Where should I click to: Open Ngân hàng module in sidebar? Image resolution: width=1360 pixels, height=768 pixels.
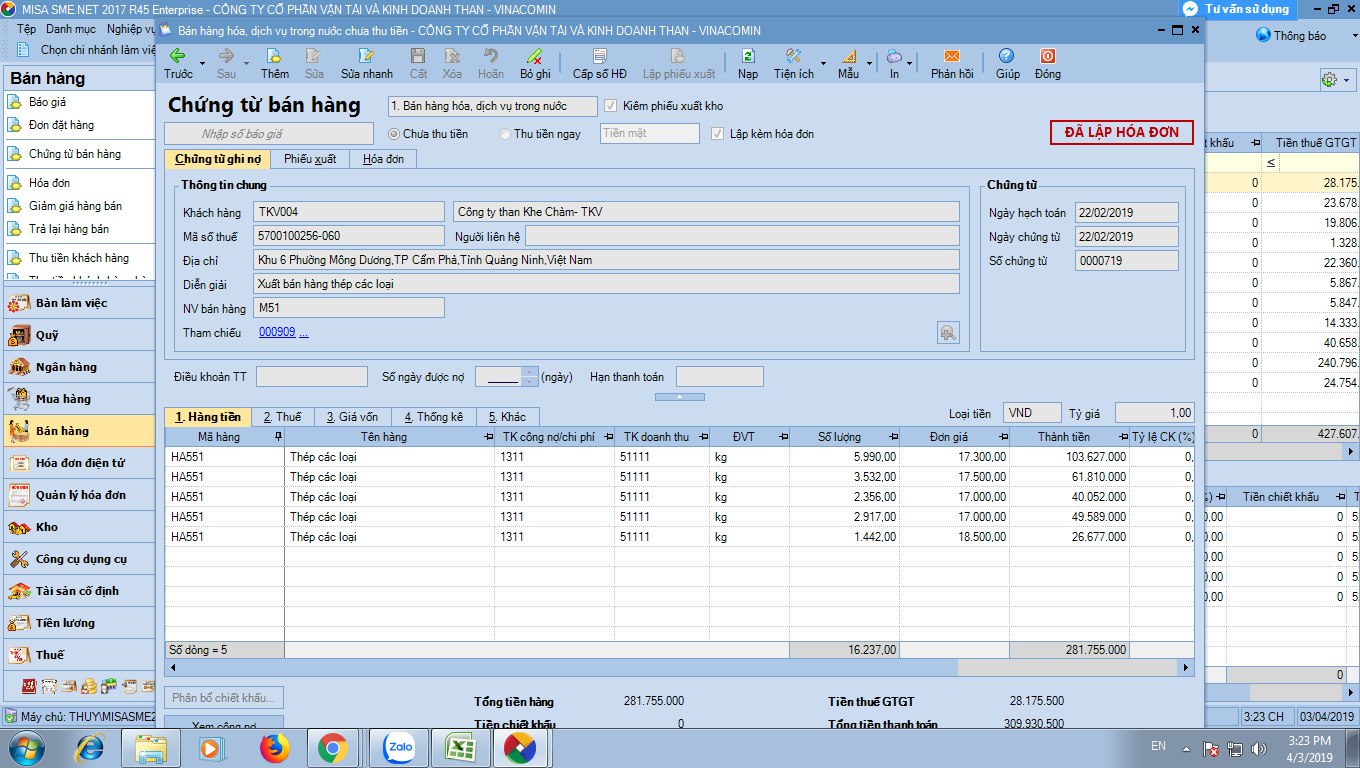[80, 367]
